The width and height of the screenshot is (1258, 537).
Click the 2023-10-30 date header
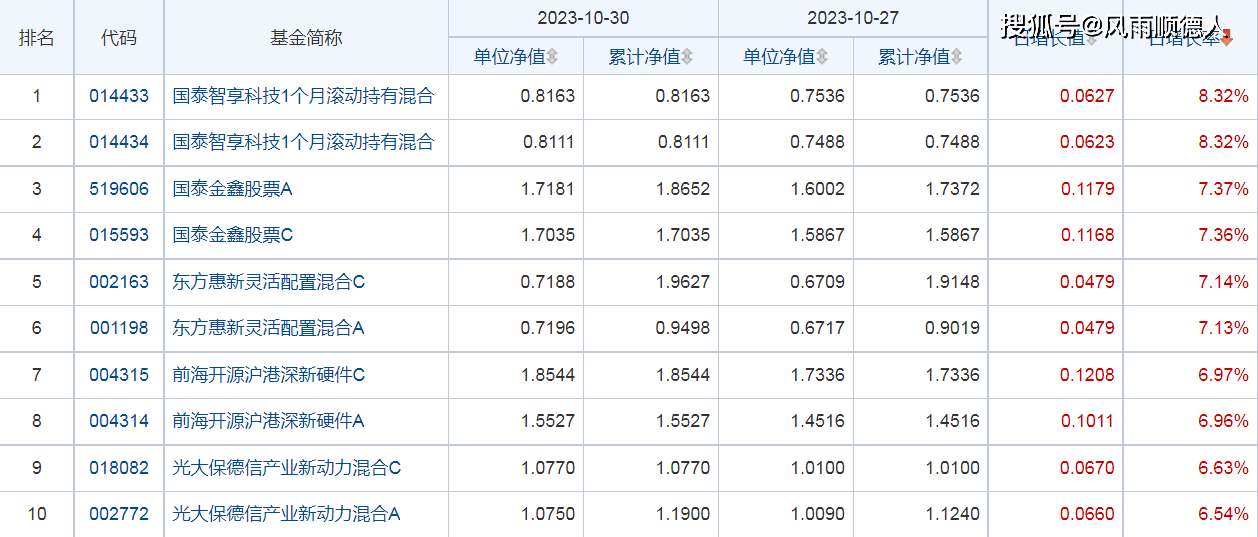click(x=583, y=19)
